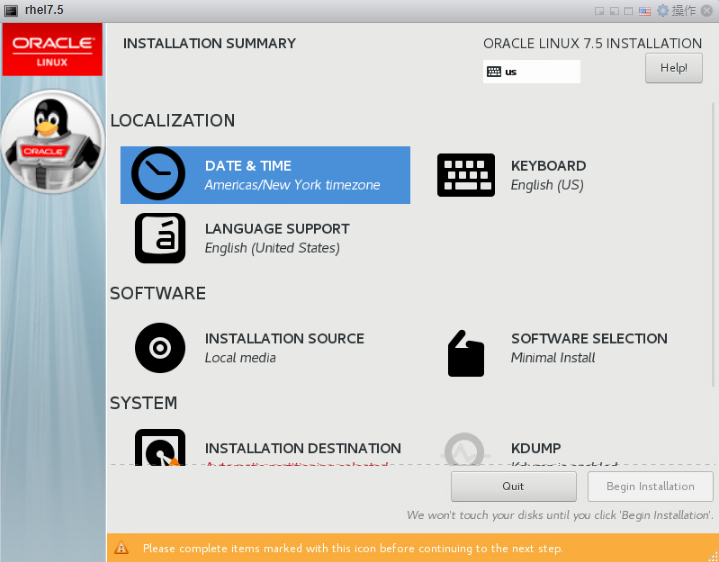Click the first small-window scale icon in title bar

[x=599, y=11]
